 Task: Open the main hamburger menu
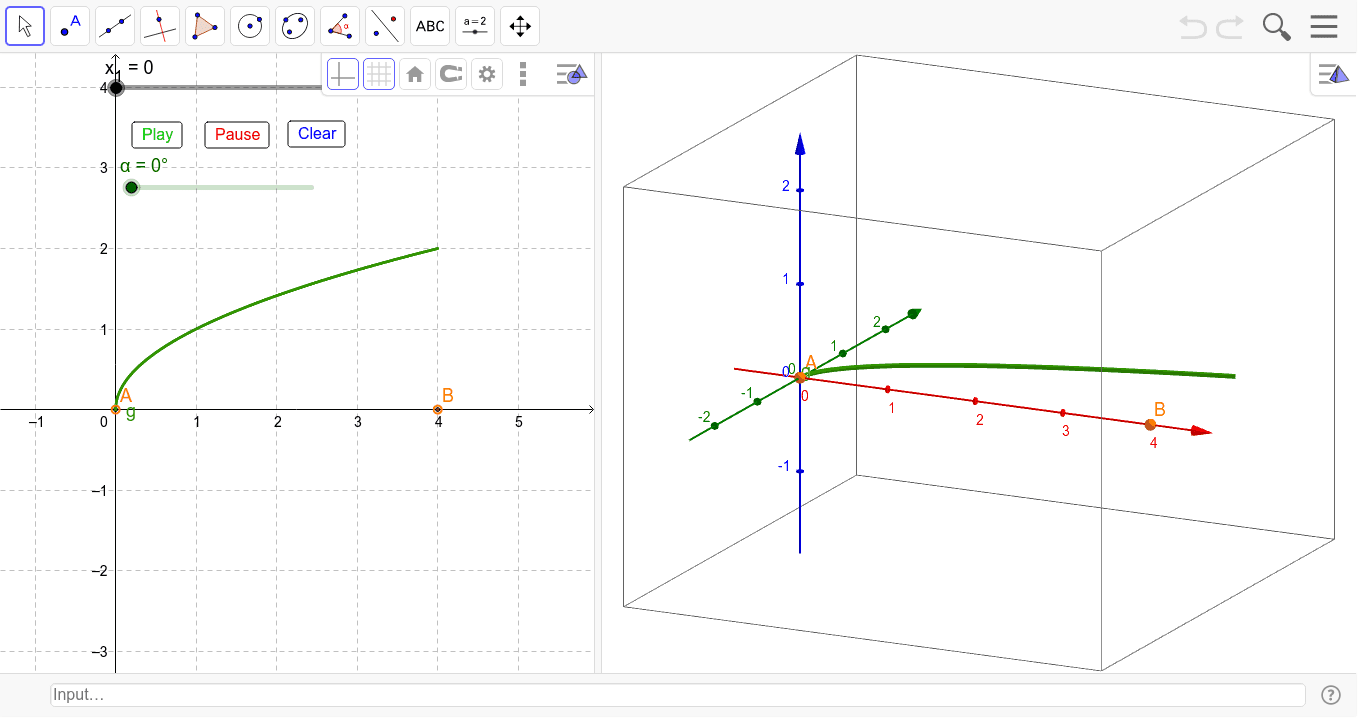tap(1324, 26)
